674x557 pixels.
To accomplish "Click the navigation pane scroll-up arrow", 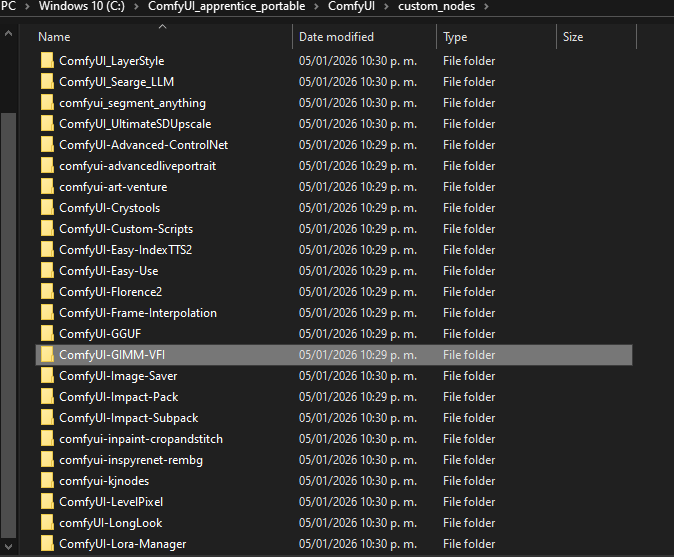I will point(8,33).
